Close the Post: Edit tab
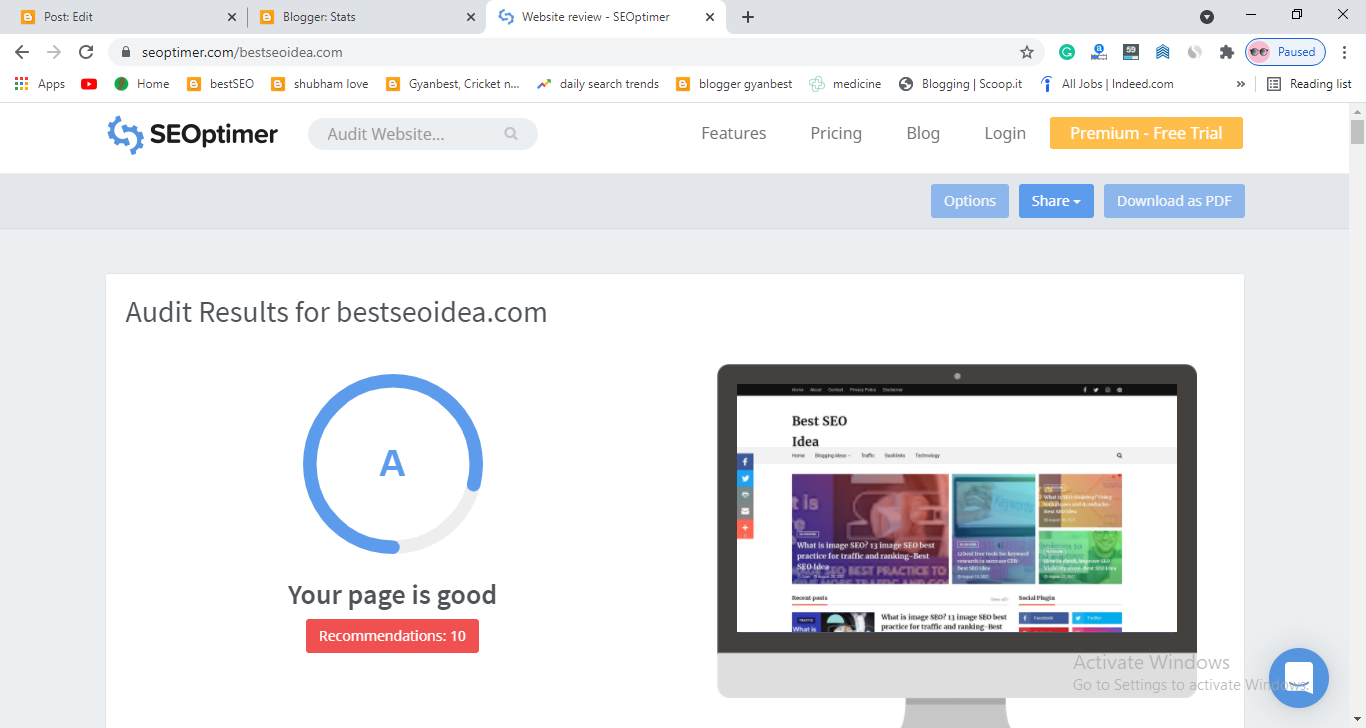 232,17
